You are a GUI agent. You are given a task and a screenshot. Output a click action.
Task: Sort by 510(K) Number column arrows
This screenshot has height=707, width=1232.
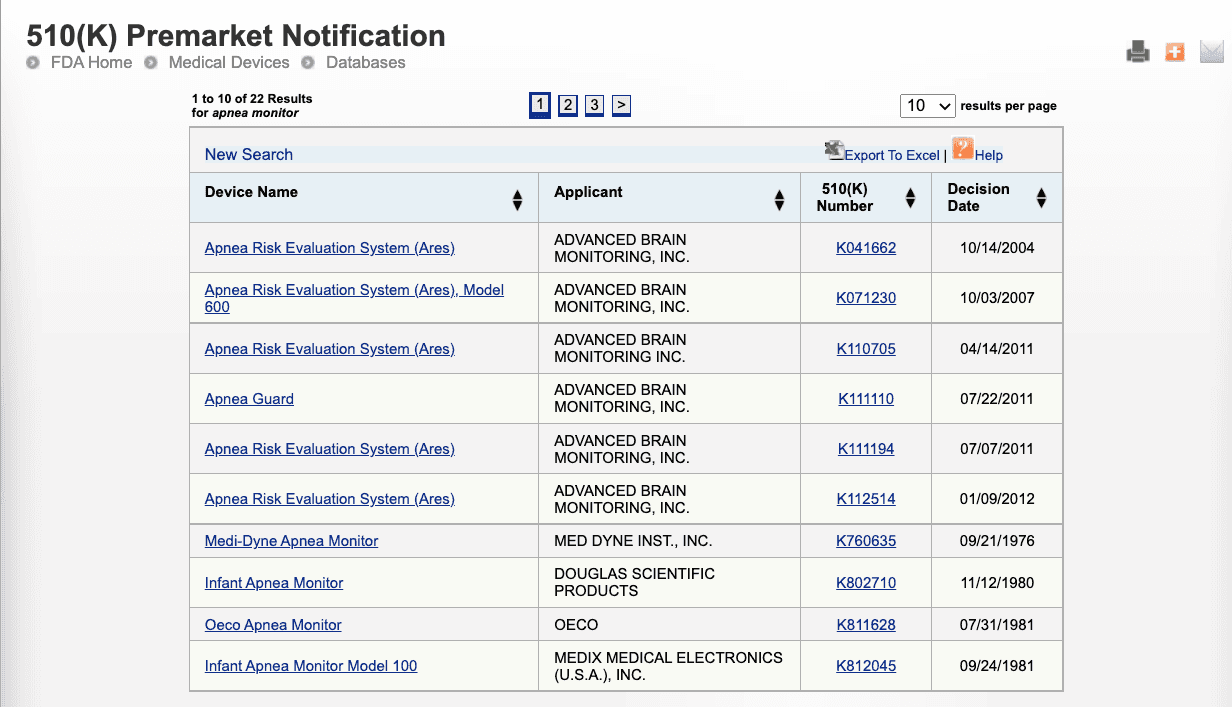coord(910,198)
